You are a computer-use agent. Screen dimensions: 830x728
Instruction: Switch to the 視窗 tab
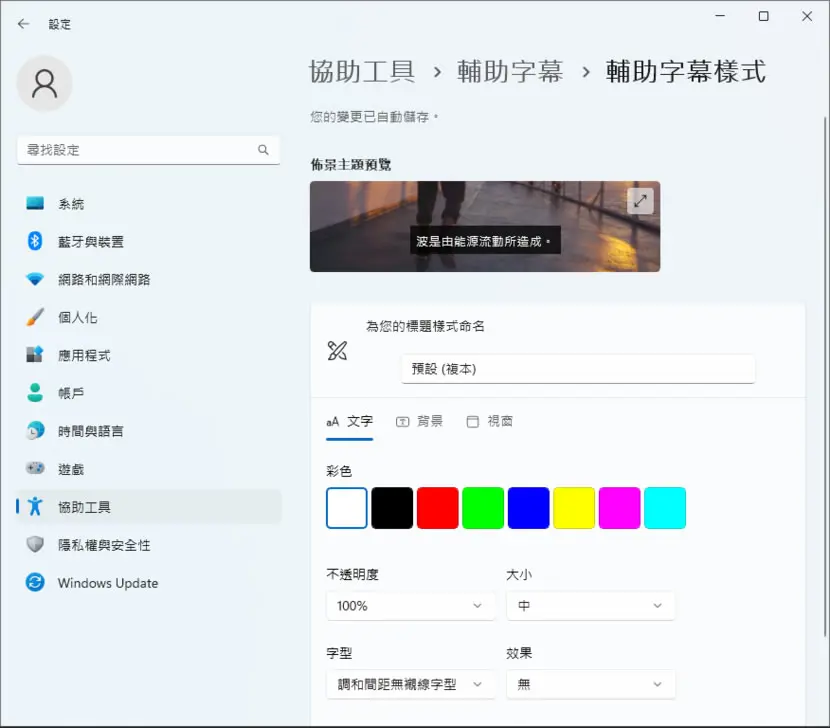(490, 421)
